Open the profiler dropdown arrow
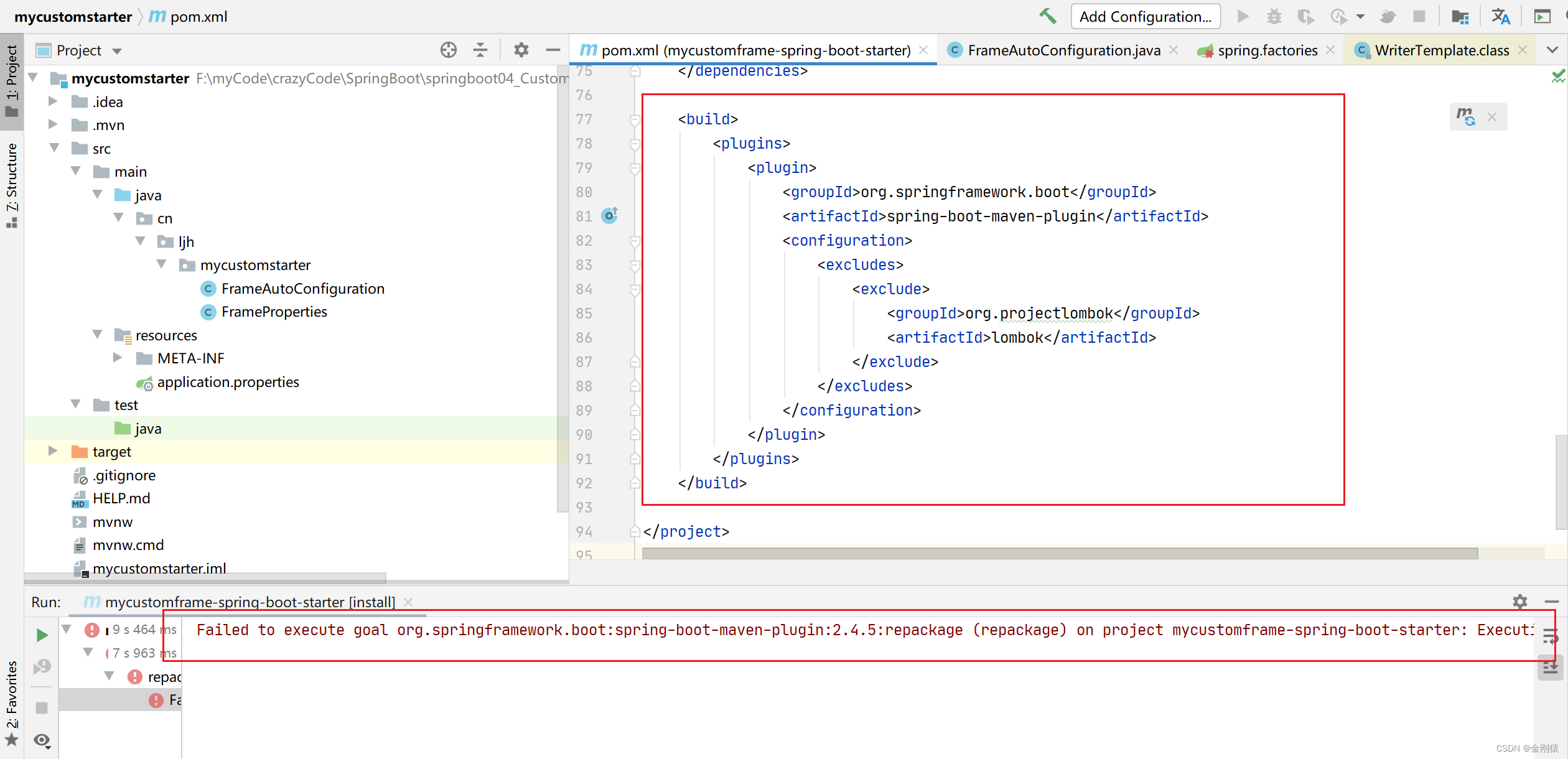The height and width of the screenshot is (759, 1568). click(x=1360, y=17)
